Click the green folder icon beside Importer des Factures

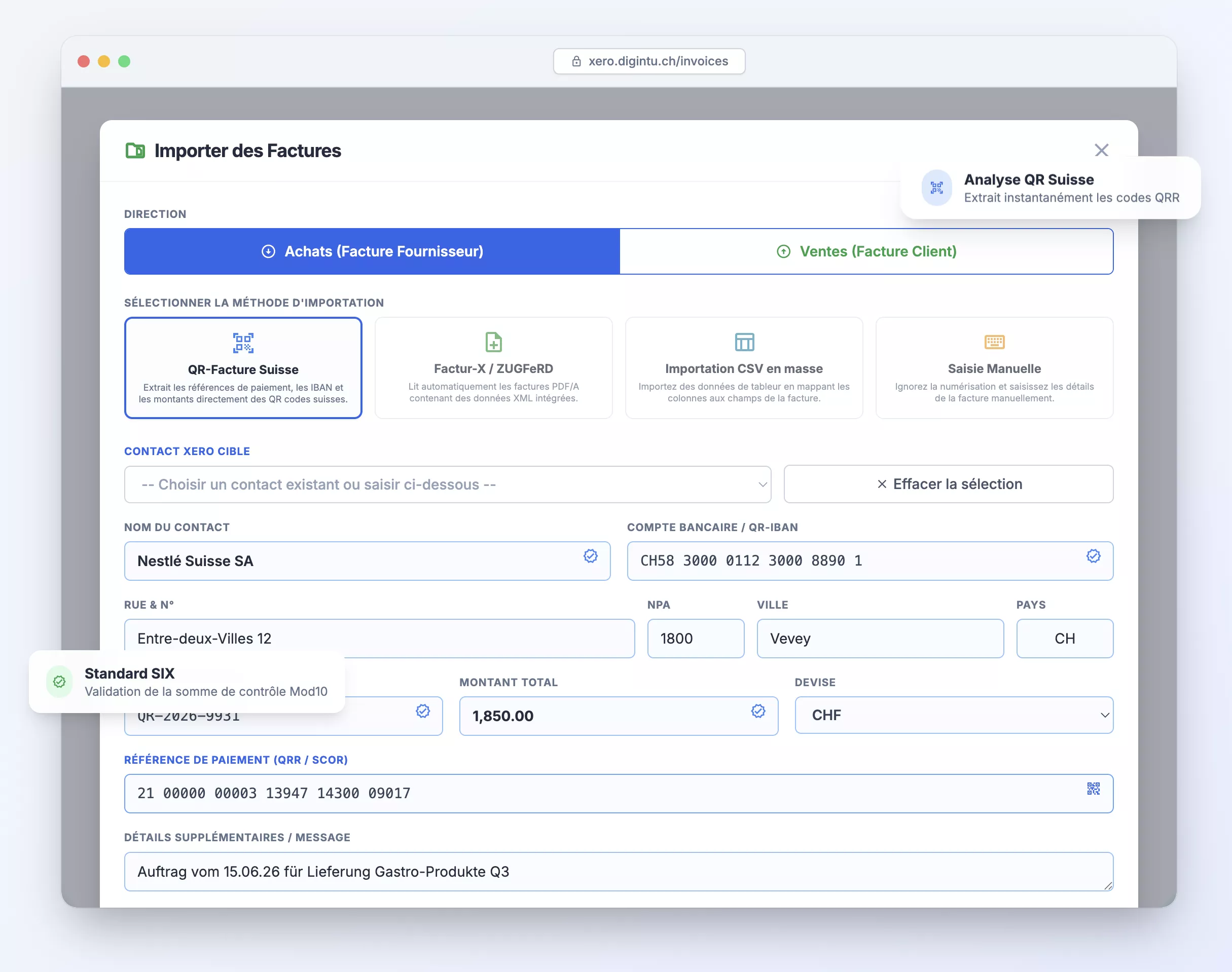[x=135, y=151]
